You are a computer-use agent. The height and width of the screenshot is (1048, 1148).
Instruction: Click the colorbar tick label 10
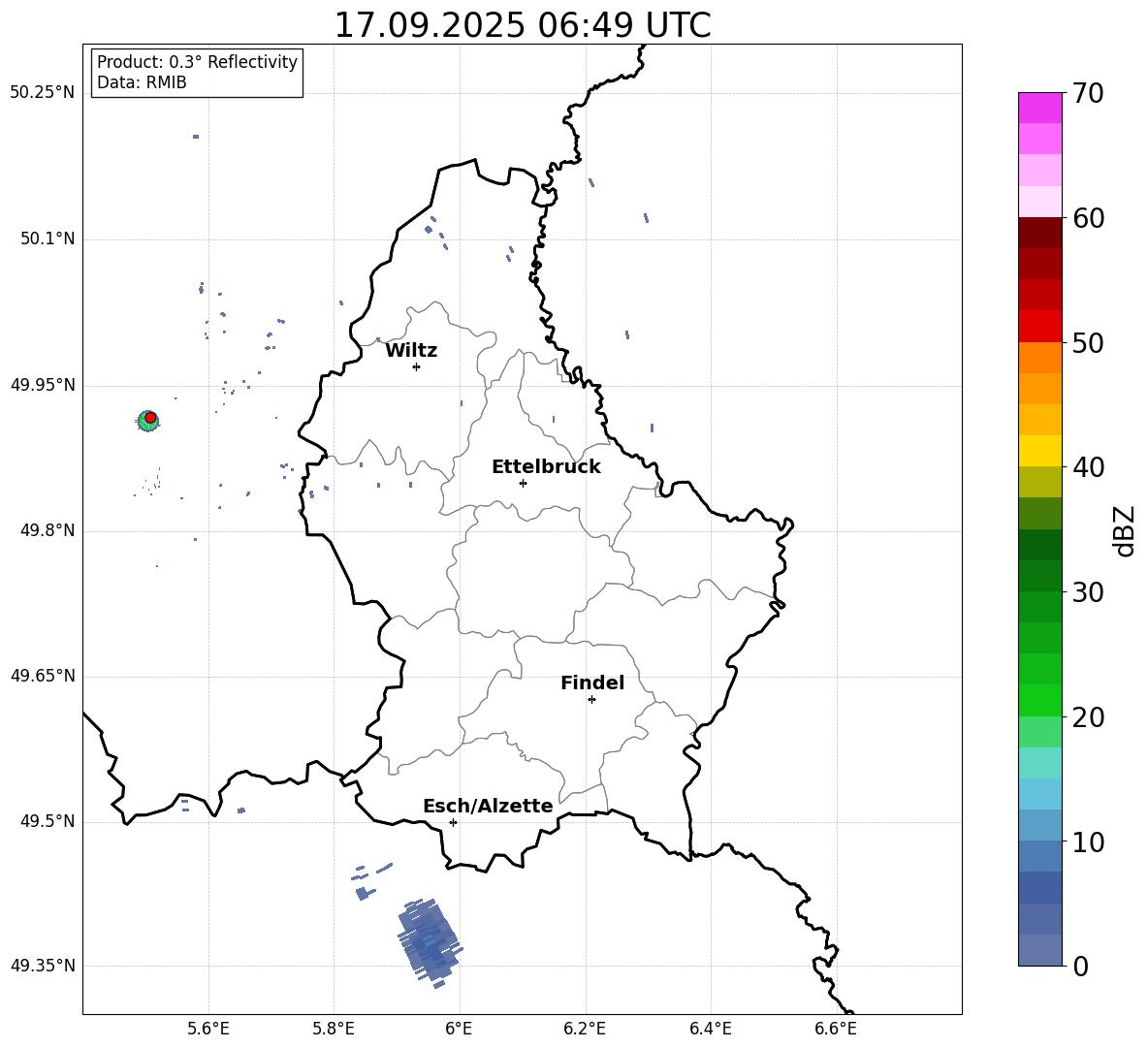point(1088,842)
